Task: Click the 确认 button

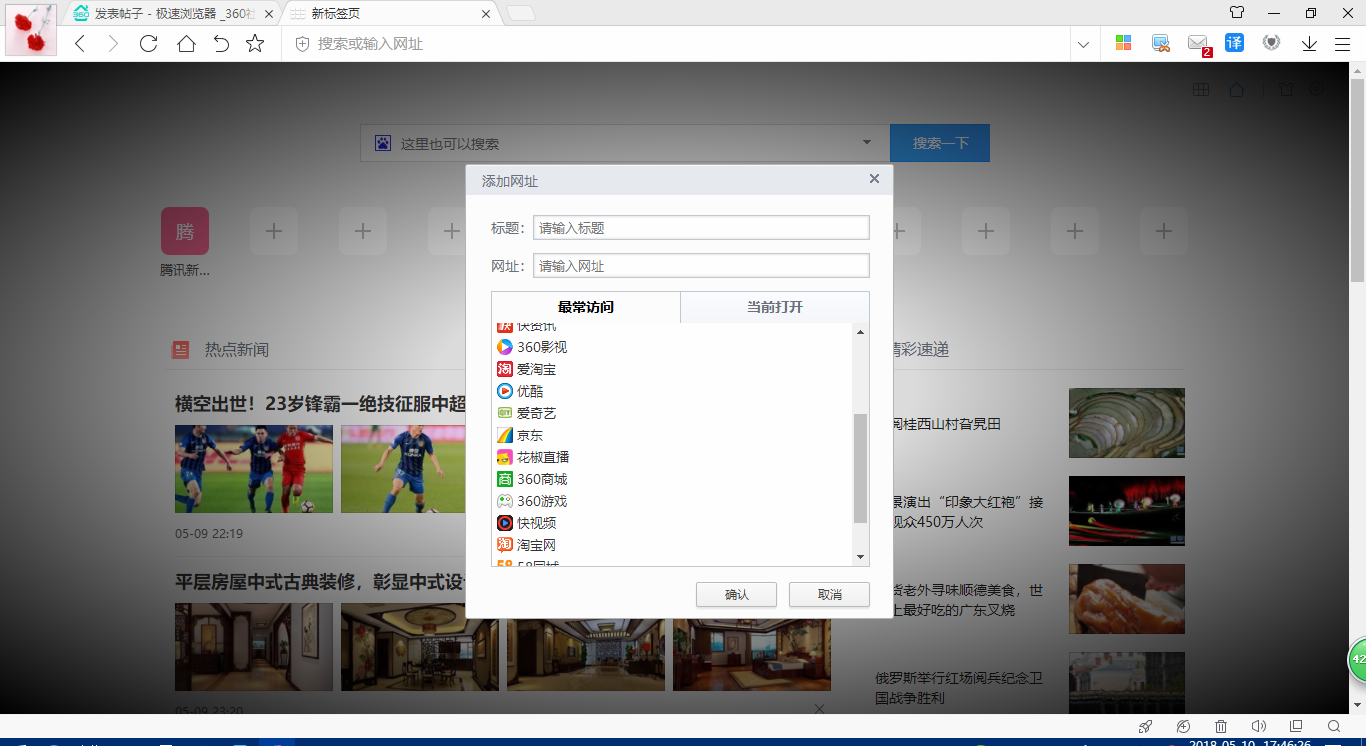Action: click(737, 594)
